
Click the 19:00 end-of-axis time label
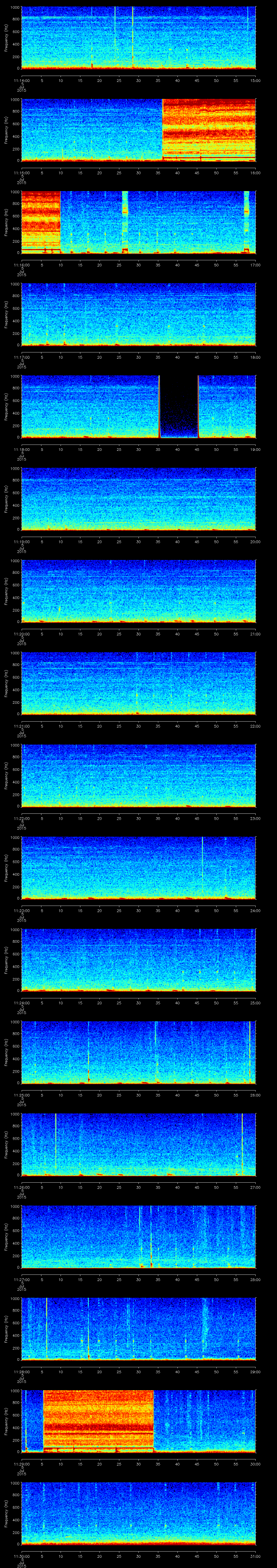(255, 449)
